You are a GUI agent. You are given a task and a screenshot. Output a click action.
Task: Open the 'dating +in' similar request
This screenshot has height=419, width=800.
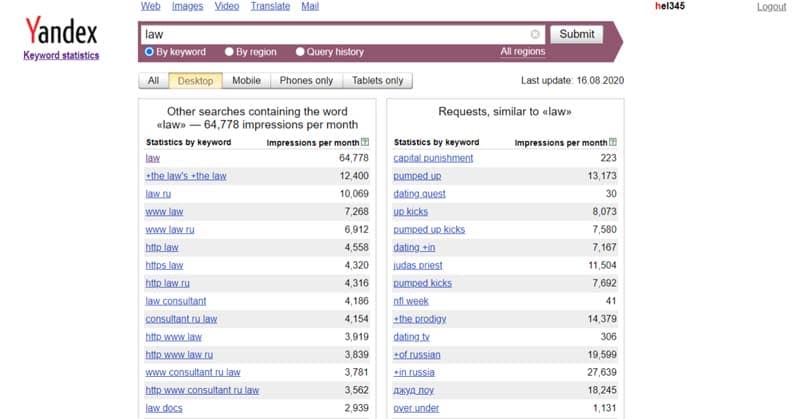click(414, 248)
